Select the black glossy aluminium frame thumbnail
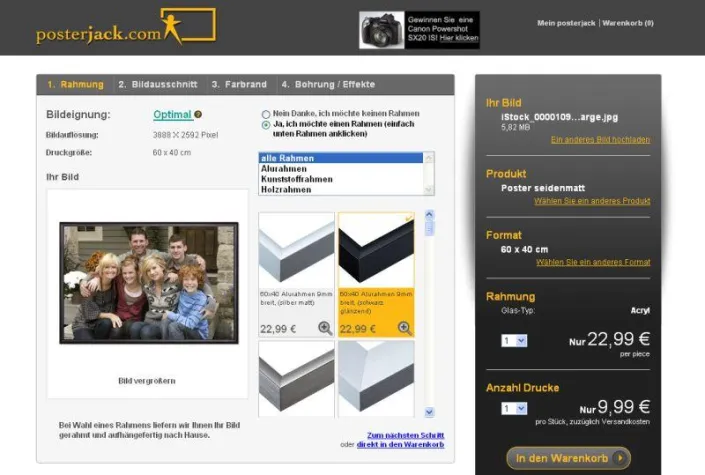This screenshot has height=475, width=705. [376, 251]
